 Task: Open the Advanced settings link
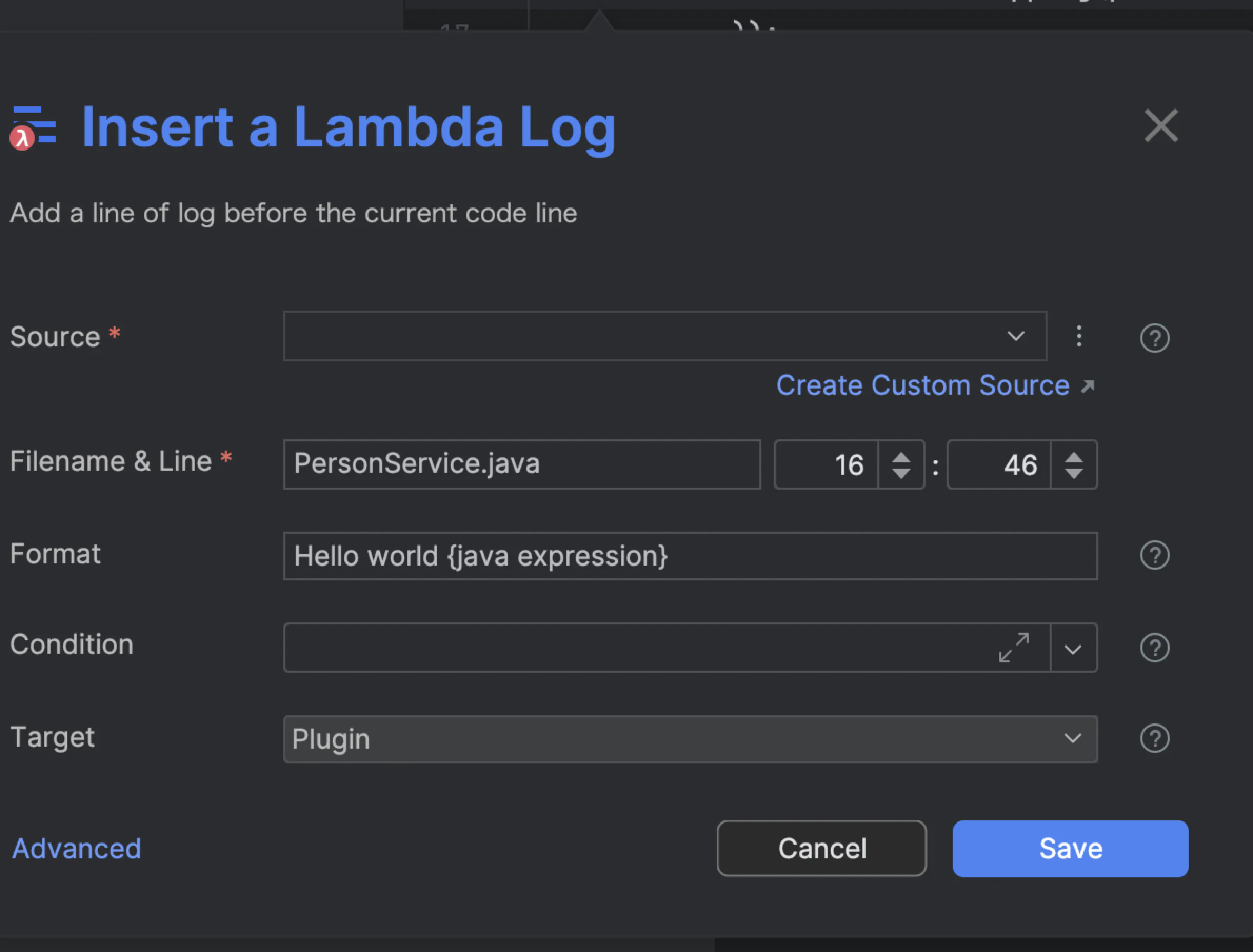click(76, 848)
